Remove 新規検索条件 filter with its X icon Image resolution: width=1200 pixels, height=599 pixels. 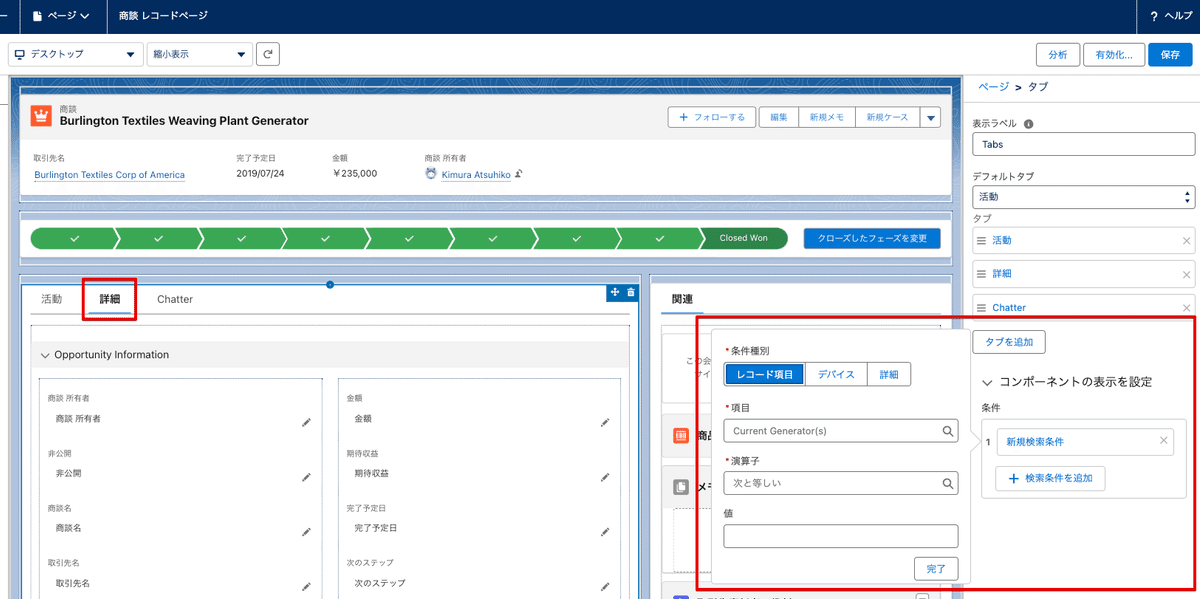[x=1163, y=440]
